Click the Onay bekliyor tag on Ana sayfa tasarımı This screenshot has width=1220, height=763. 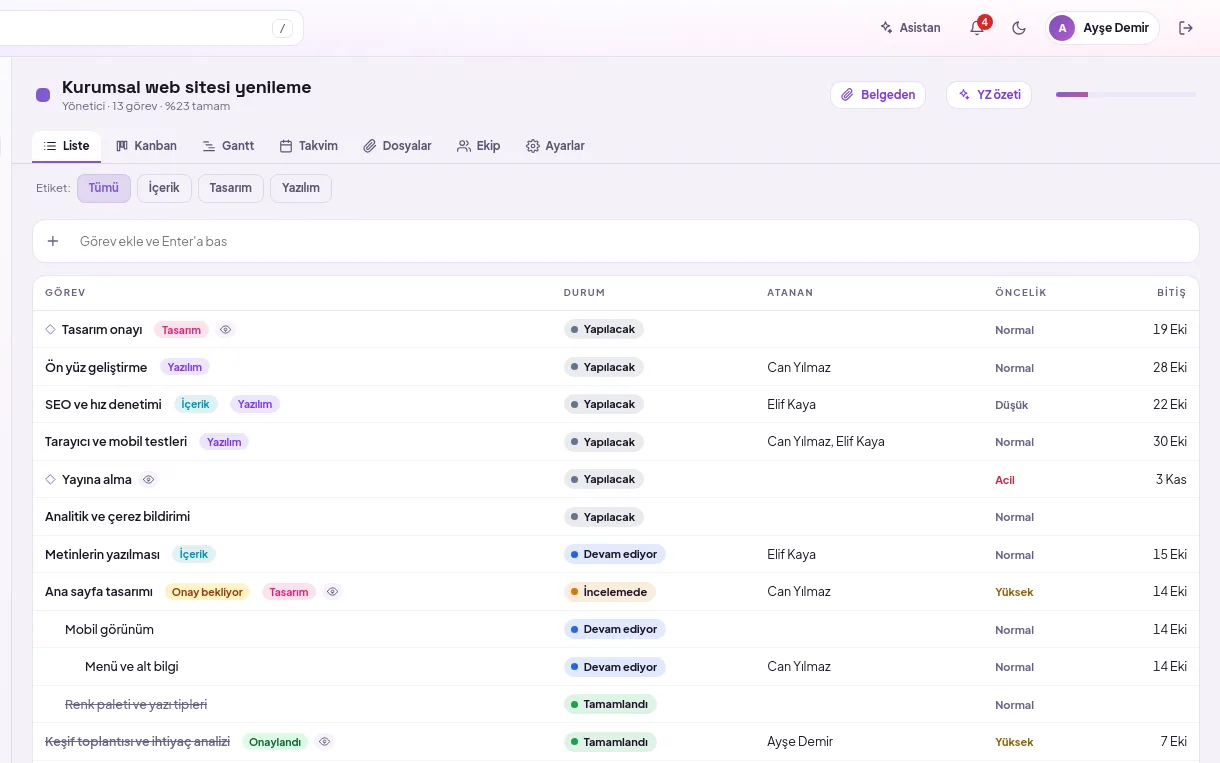tap(207, 592)
